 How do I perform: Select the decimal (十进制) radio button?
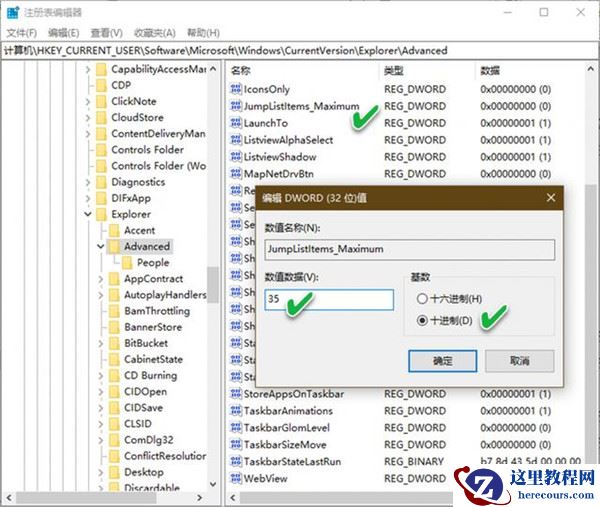coord(422,320)
